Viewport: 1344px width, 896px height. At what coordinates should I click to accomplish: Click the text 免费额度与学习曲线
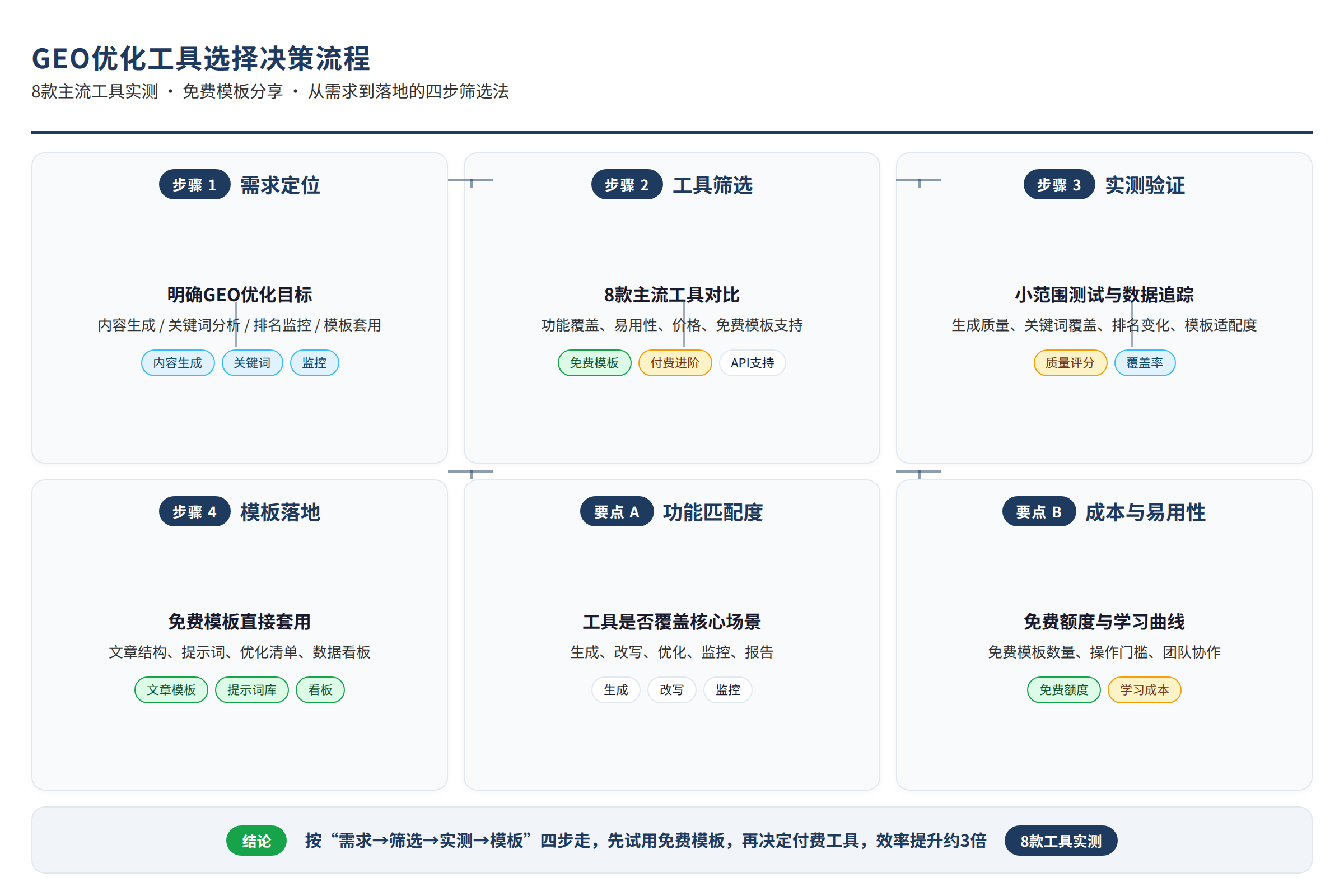[1104, 622]
